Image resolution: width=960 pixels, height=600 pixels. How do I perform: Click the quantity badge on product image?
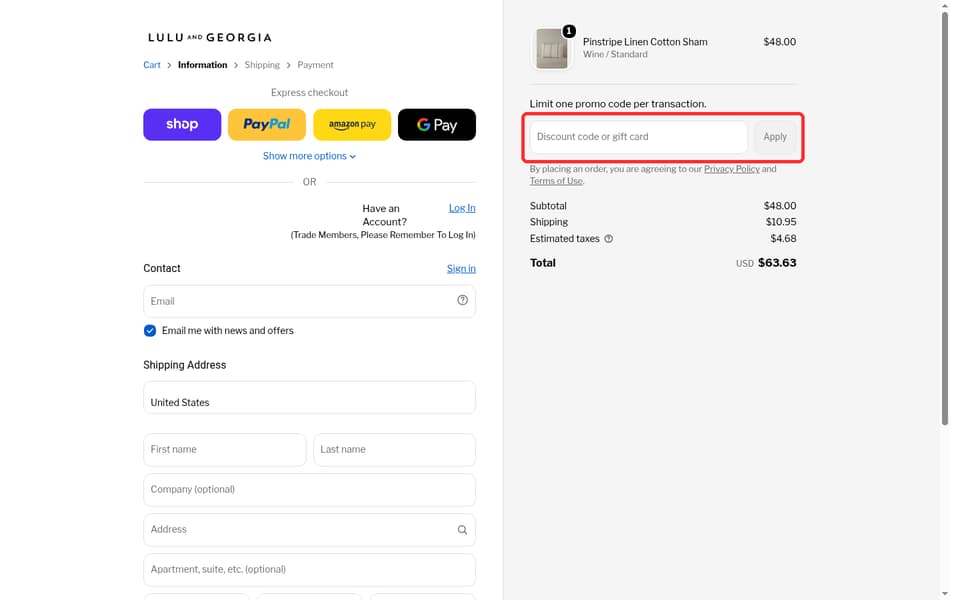coord(569,31)
